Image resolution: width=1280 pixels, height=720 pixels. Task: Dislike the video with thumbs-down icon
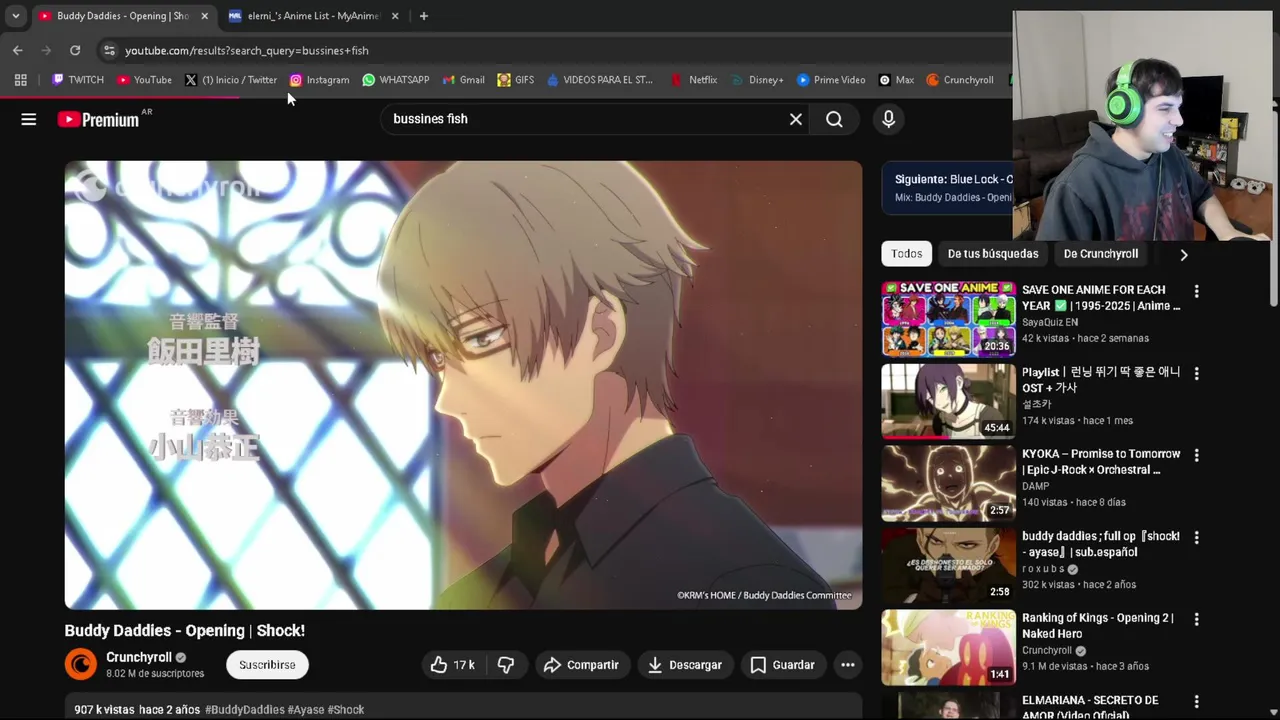tap(506, 665)
